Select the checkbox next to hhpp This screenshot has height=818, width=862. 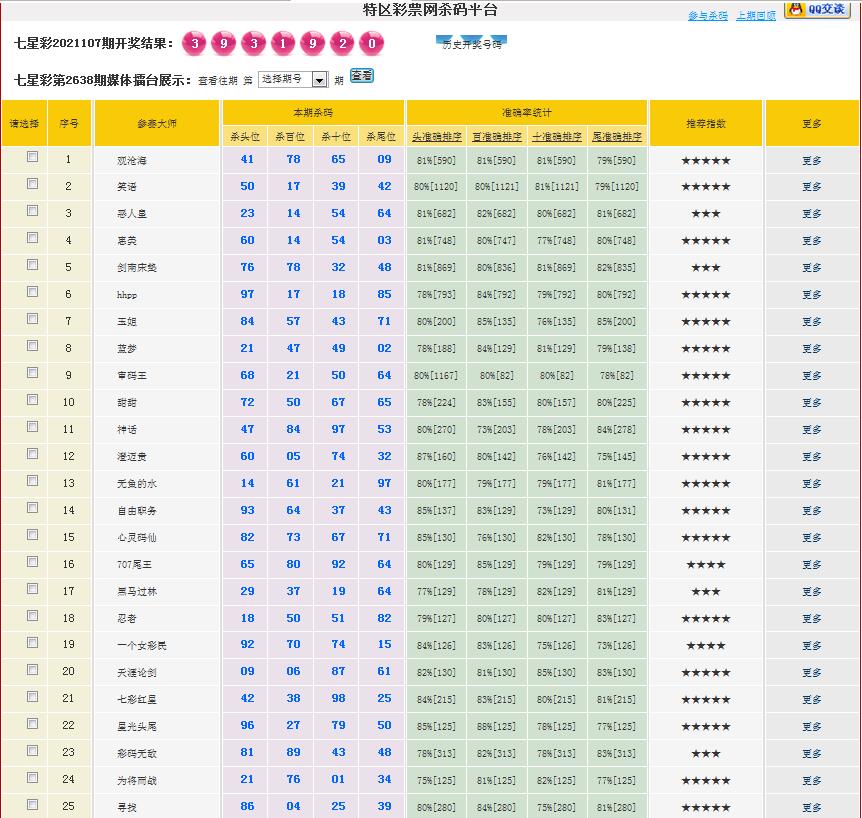pyautogui.click(x=33, y=292)
